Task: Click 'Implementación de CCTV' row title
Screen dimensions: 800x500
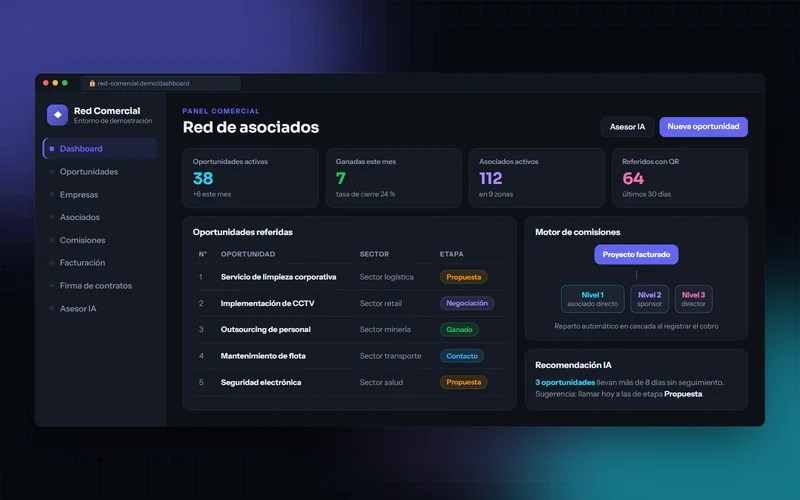Action: pos(267,303)
